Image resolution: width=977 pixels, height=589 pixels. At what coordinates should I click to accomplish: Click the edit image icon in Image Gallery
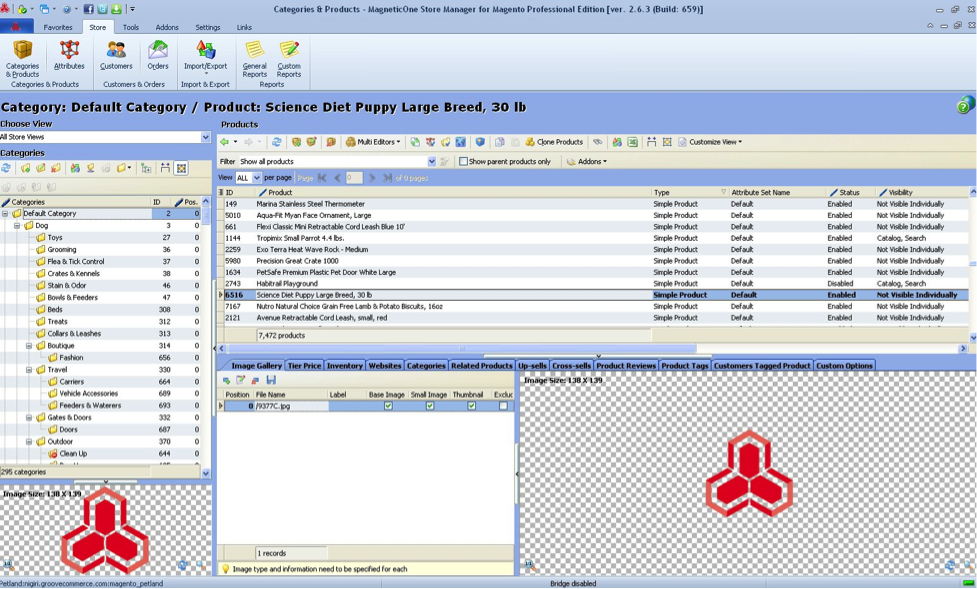click(241, 380)
